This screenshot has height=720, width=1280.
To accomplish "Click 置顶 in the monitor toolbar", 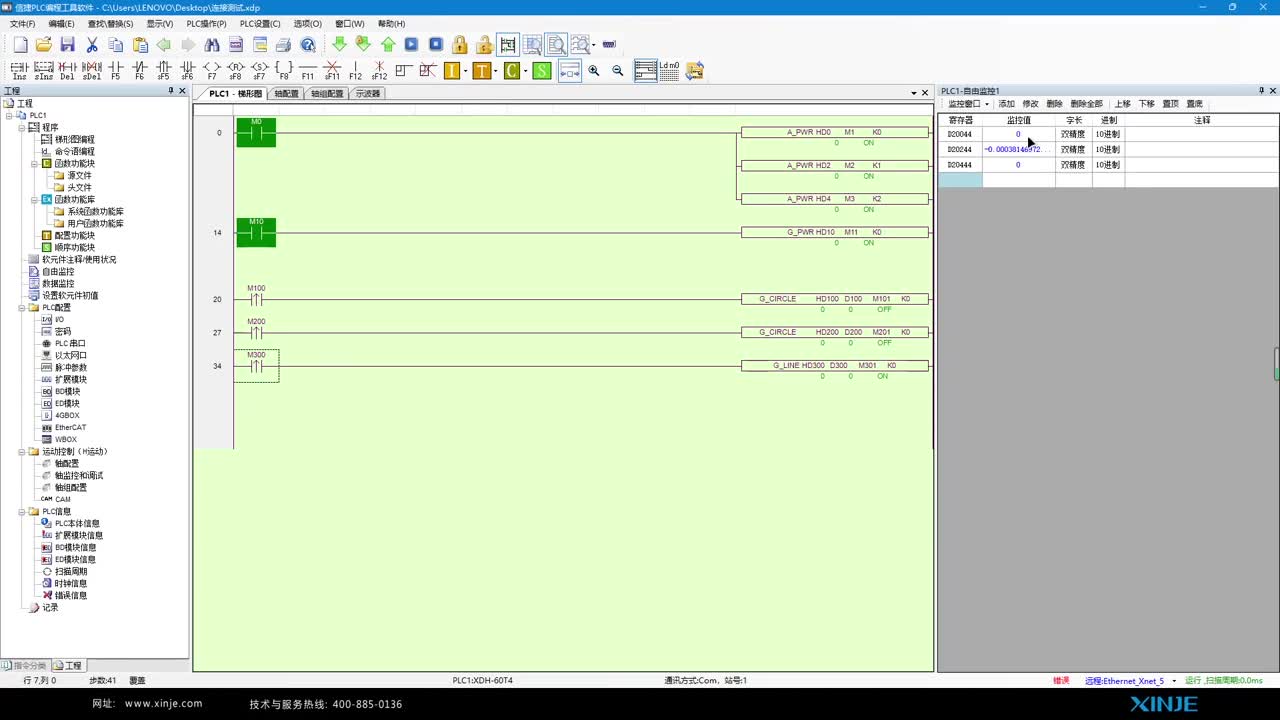I will pos(1170,104).
